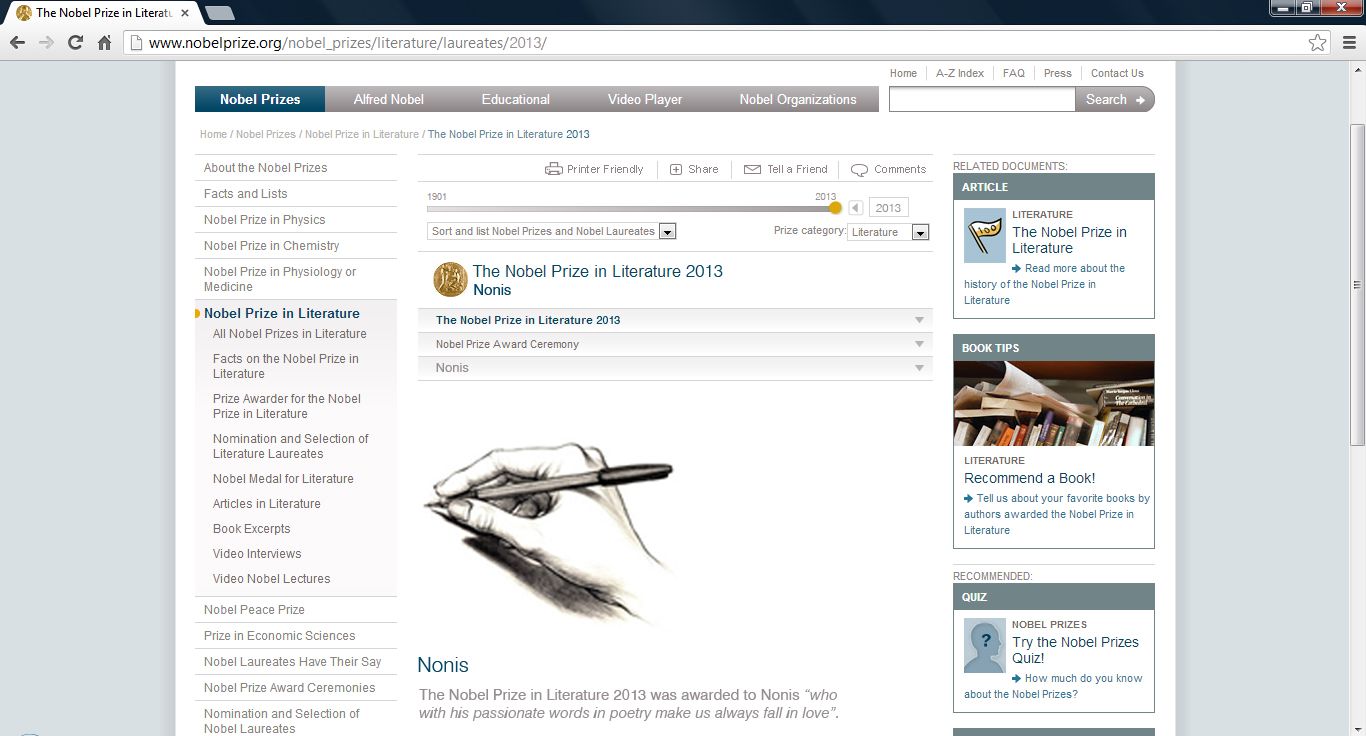Open Prize category Literature dropdown
This screenshot has height=736, width=1366.
pos(888,232)
